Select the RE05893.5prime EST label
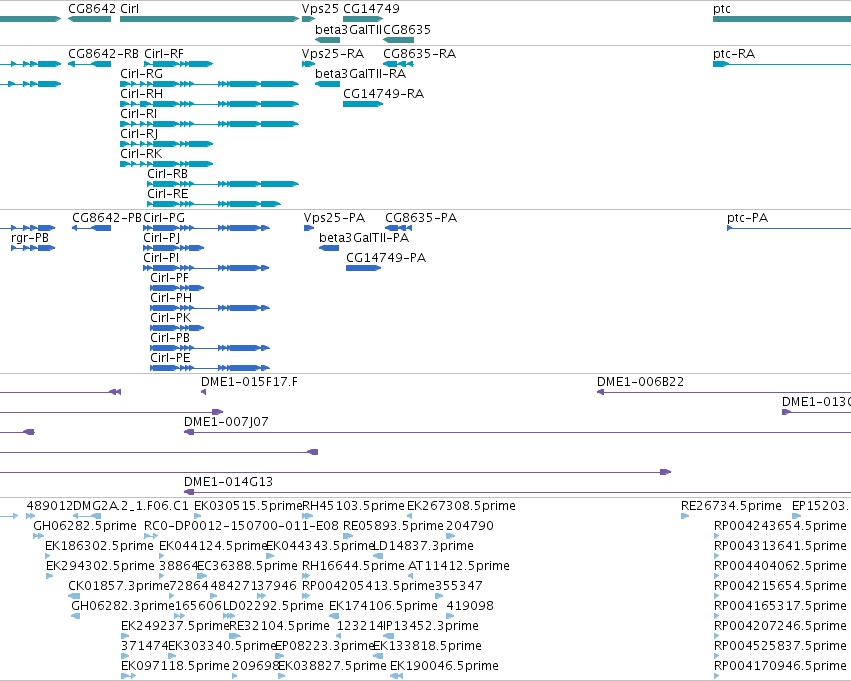This screenshot has width=851, height=681. pyautogui.click(x=393, y=526)
